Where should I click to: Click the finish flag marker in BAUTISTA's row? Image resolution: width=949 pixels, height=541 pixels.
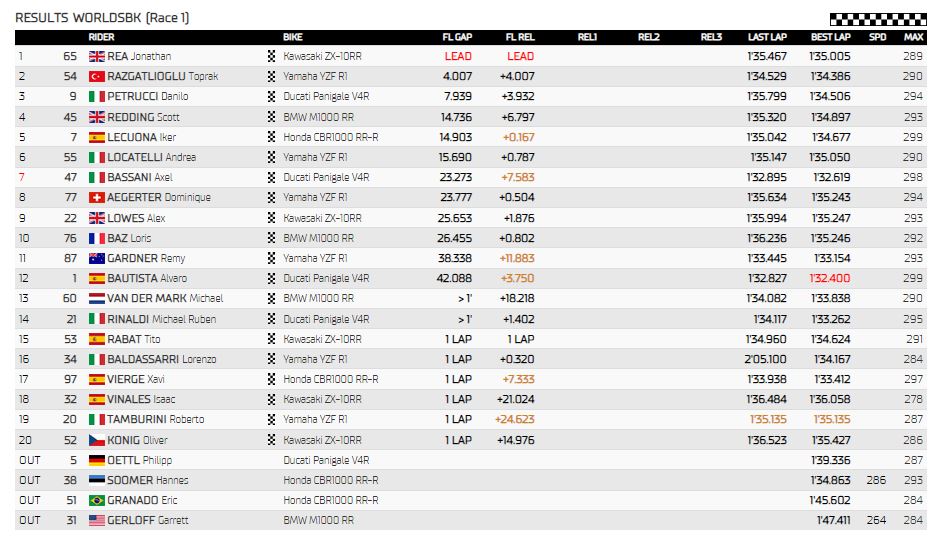pyautogui.click(x=271, y=278)
